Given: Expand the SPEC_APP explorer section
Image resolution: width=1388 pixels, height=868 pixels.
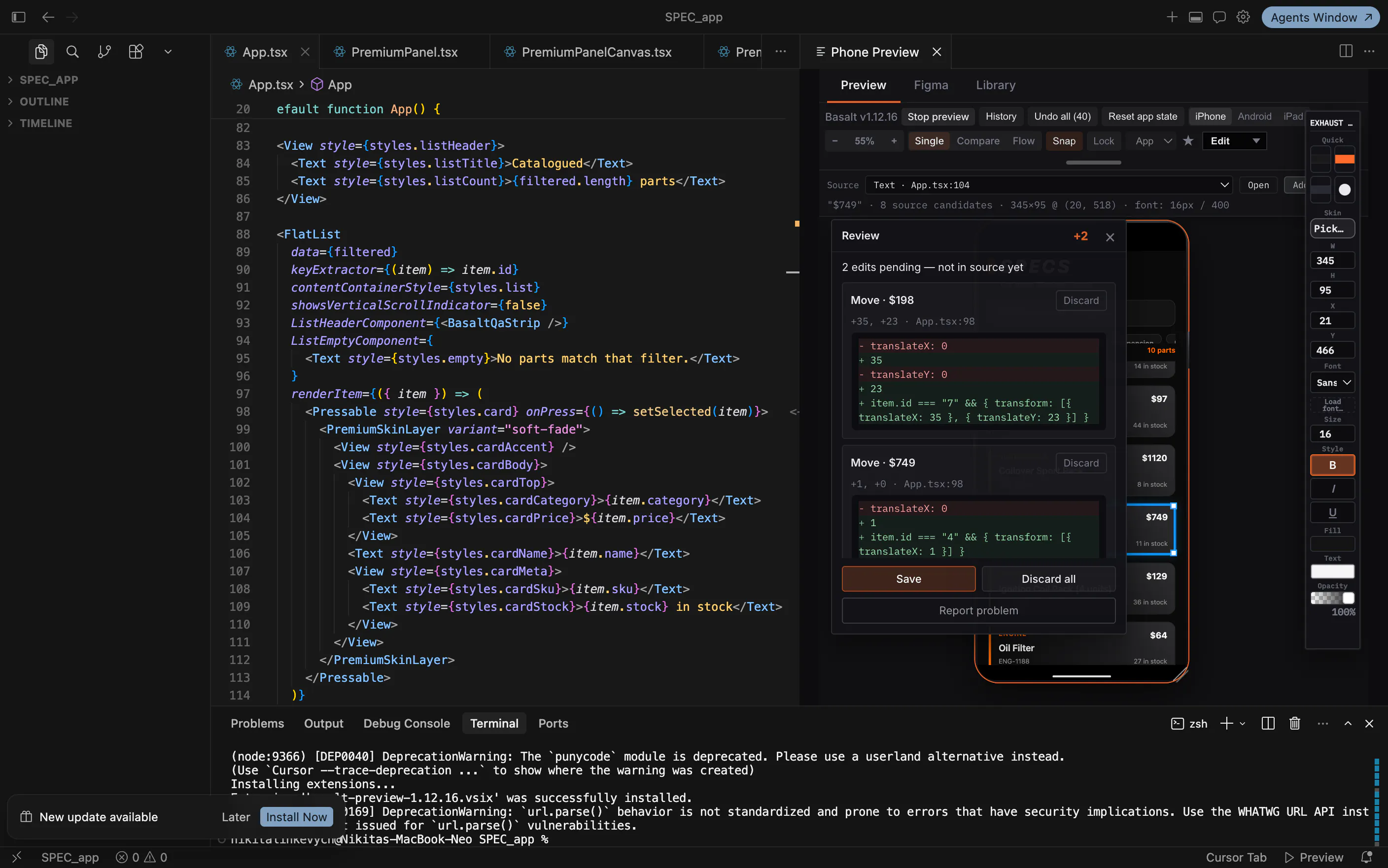Looking at the screenshot, I should point(48,80).
